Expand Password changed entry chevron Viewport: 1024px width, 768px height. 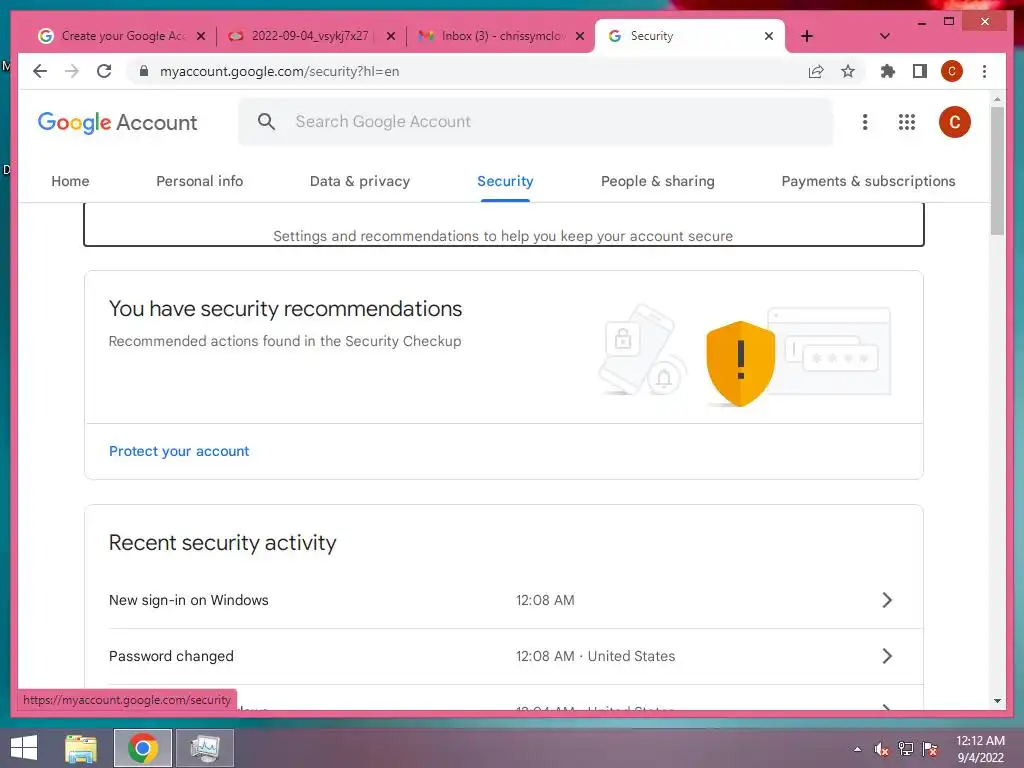(x=886, y=656)
